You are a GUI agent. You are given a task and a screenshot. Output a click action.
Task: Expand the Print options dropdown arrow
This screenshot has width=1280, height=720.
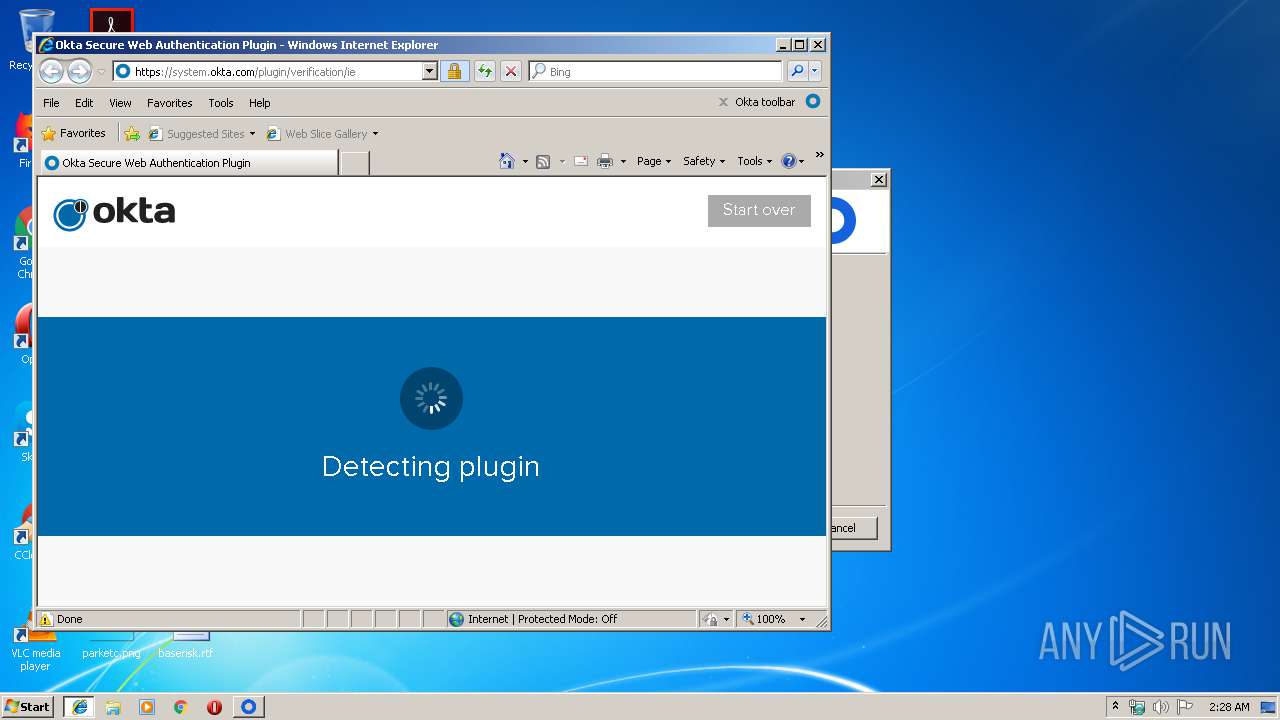point(623,161)
